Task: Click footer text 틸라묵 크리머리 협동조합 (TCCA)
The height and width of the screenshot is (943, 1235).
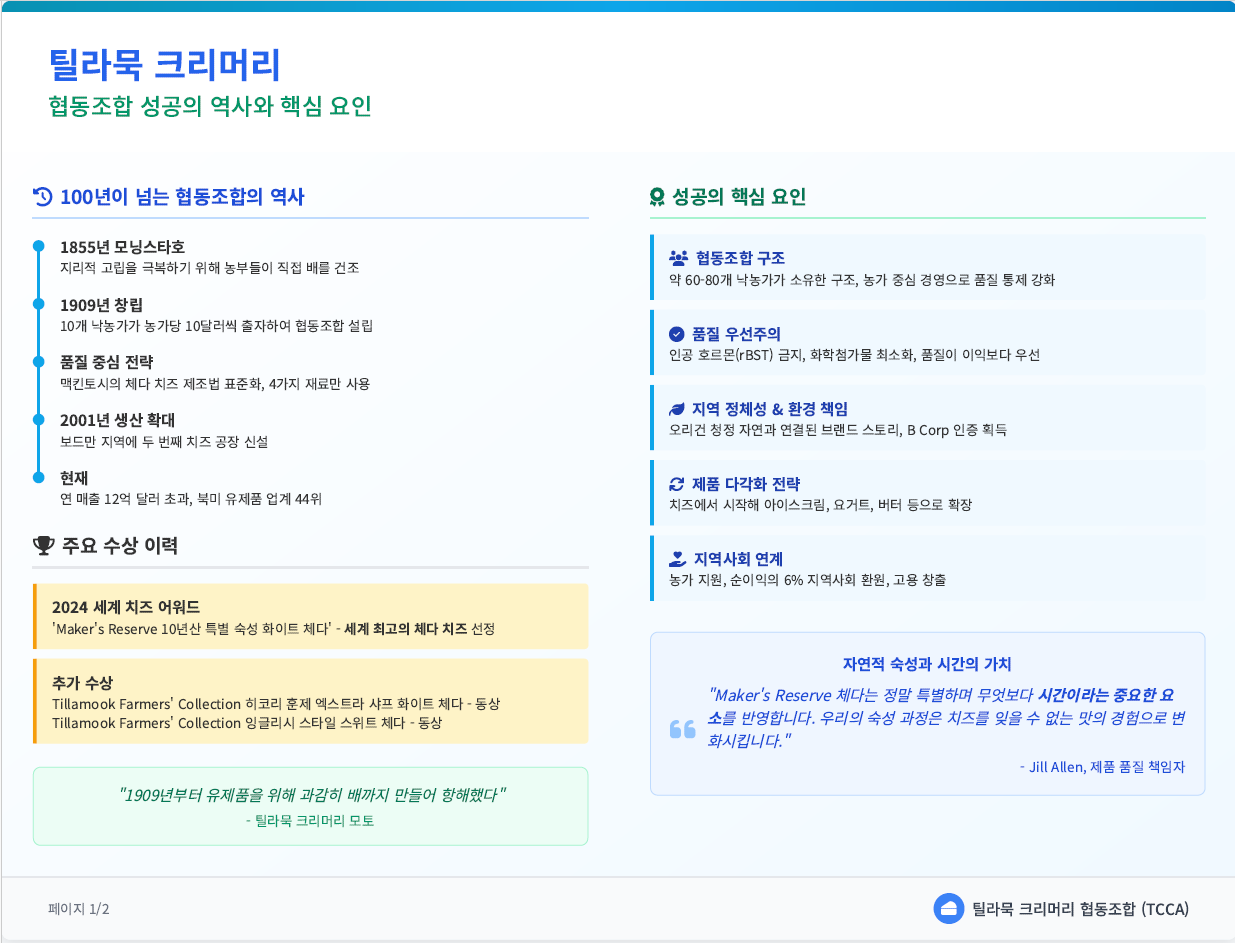Action: pyautogui.click(x=1080, y=909)
